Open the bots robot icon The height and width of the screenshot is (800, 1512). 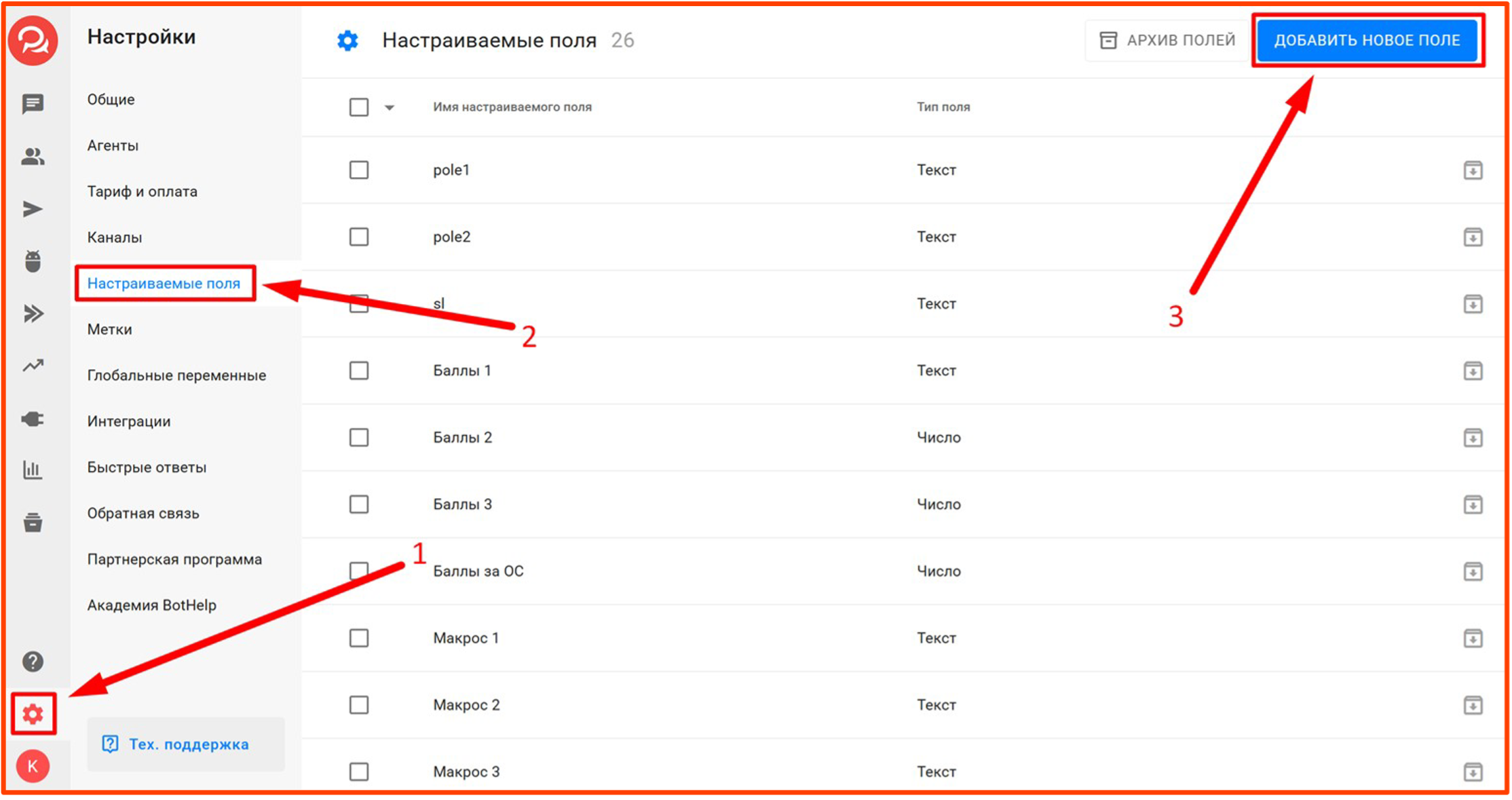pos(33,261)
